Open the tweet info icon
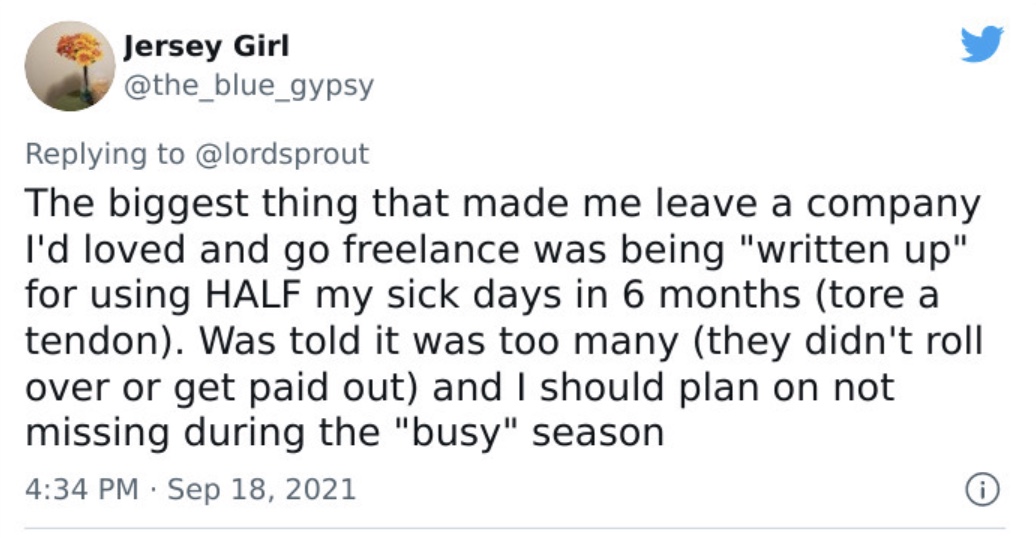This screenshot has width=1036, height=538. (x=982, y=490)
